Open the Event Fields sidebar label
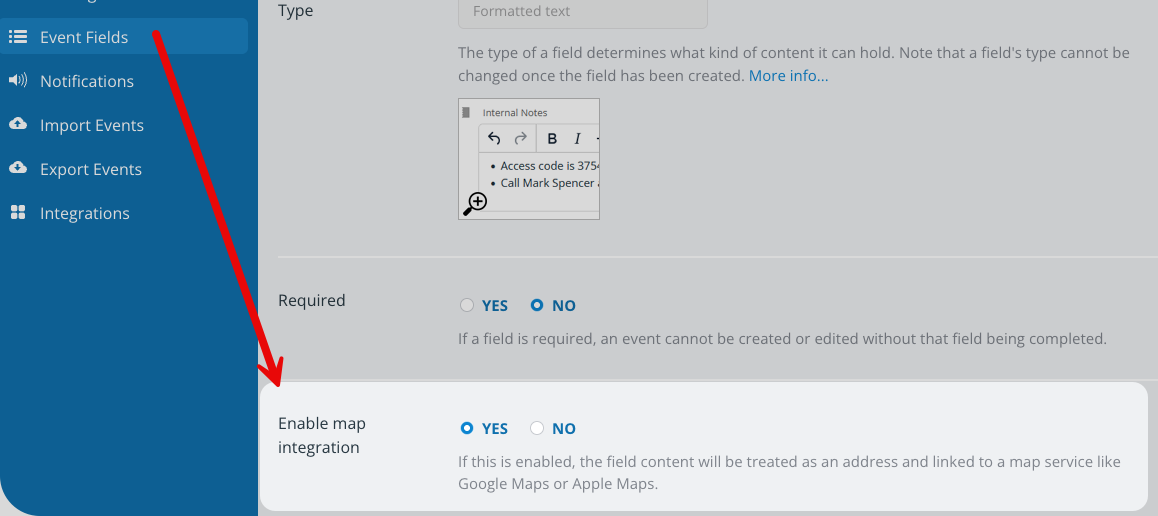The width and height of the screenshot is (1158, 516). pyautogui.click(x=84, y=37)
